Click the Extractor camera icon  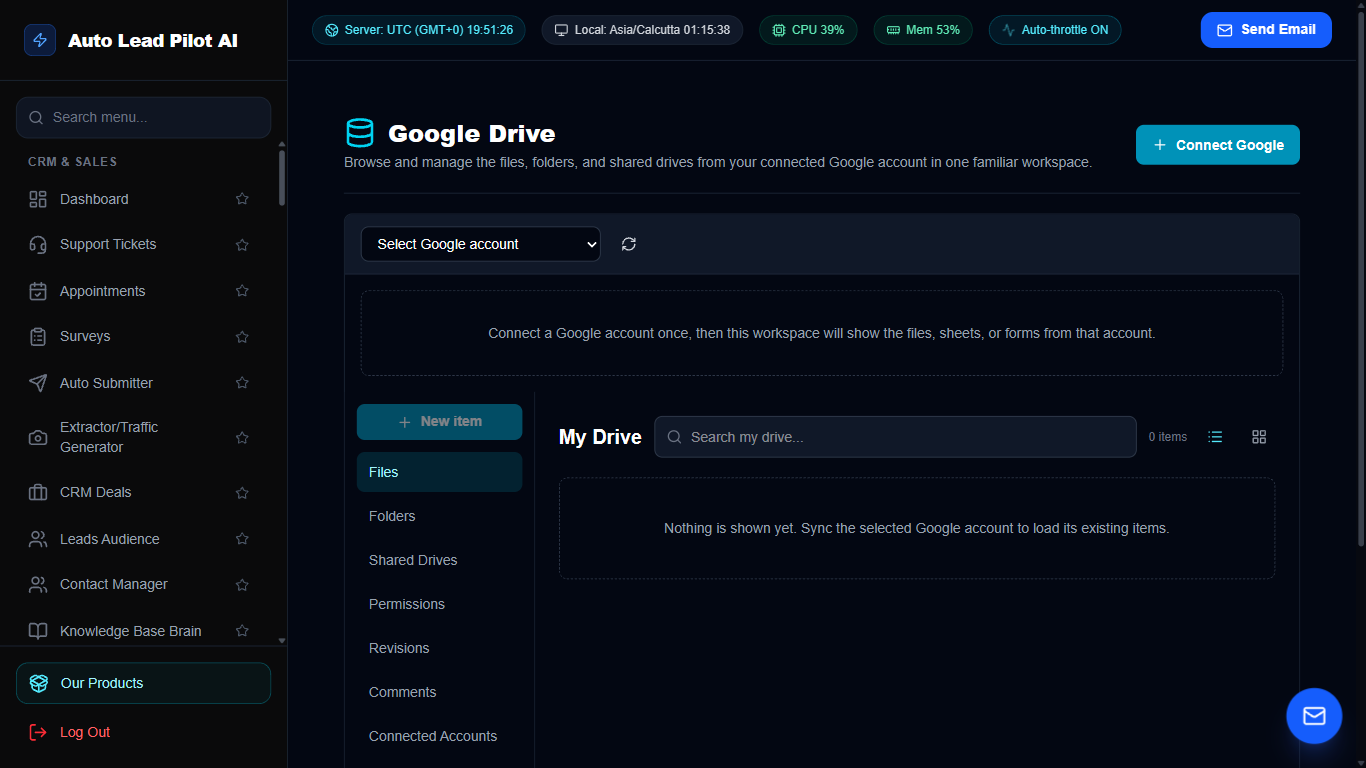point(38,437)
